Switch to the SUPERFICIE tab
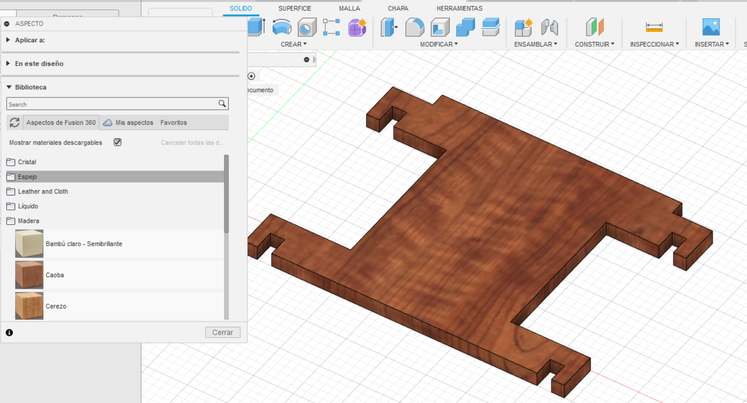Screen dimensions: 747x403 294,8
